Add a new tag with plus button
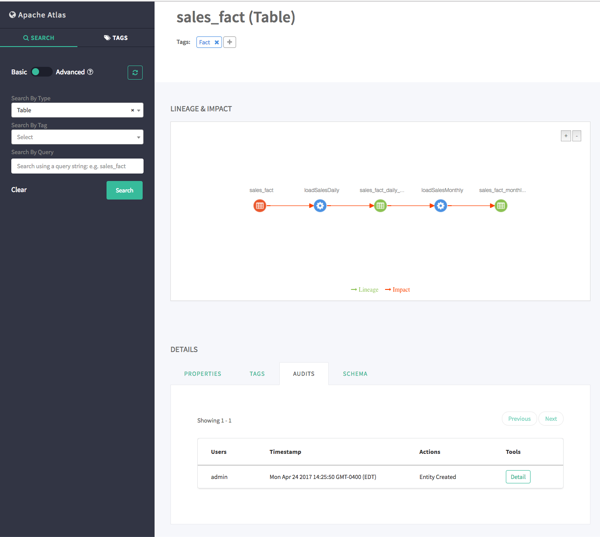This screenshot has height=537, width=600. (x=230, y=42)
